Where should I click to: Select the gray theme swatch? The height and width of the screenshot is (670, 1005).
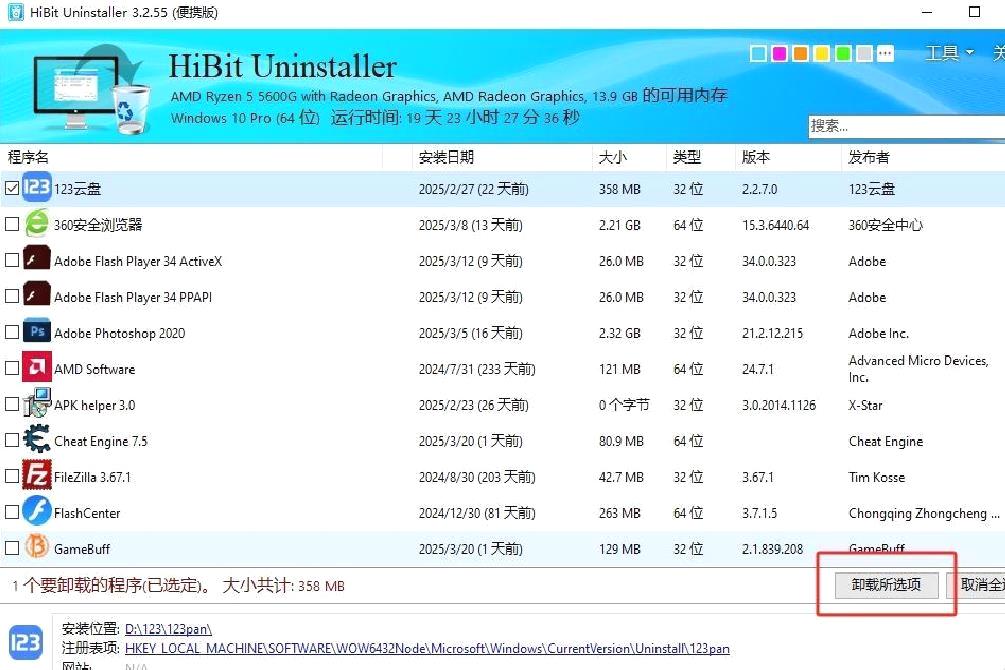(x=865, y=54)
